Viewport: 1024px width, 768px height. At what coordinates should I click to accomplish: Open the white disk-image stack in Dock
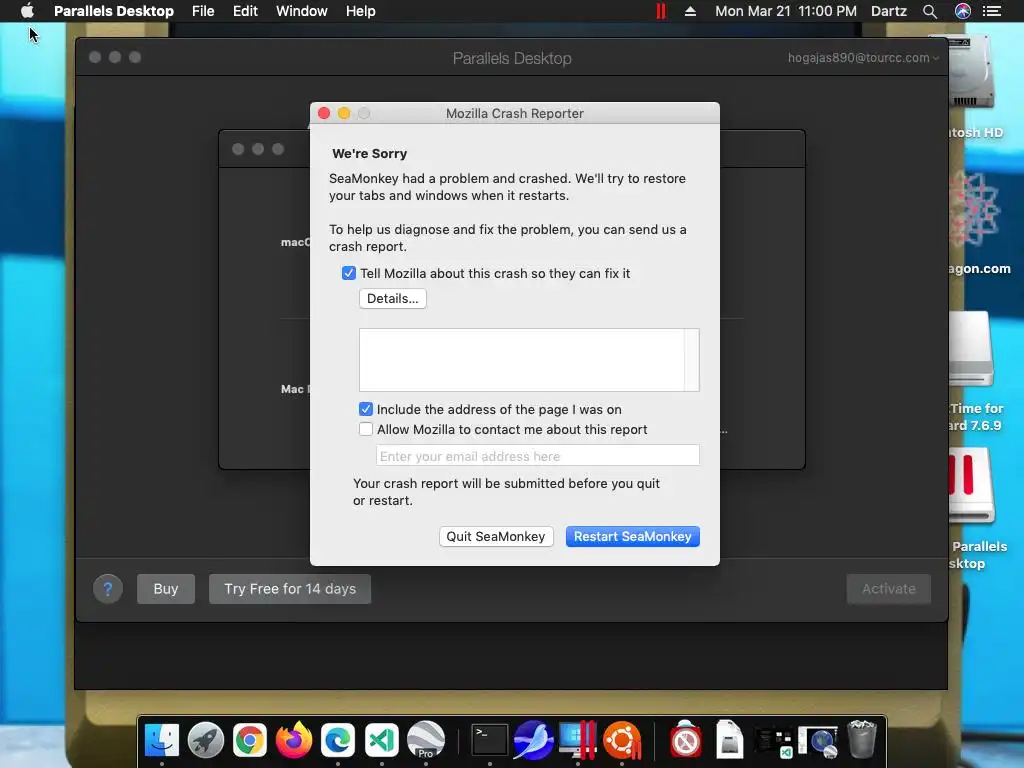(729, 740)
